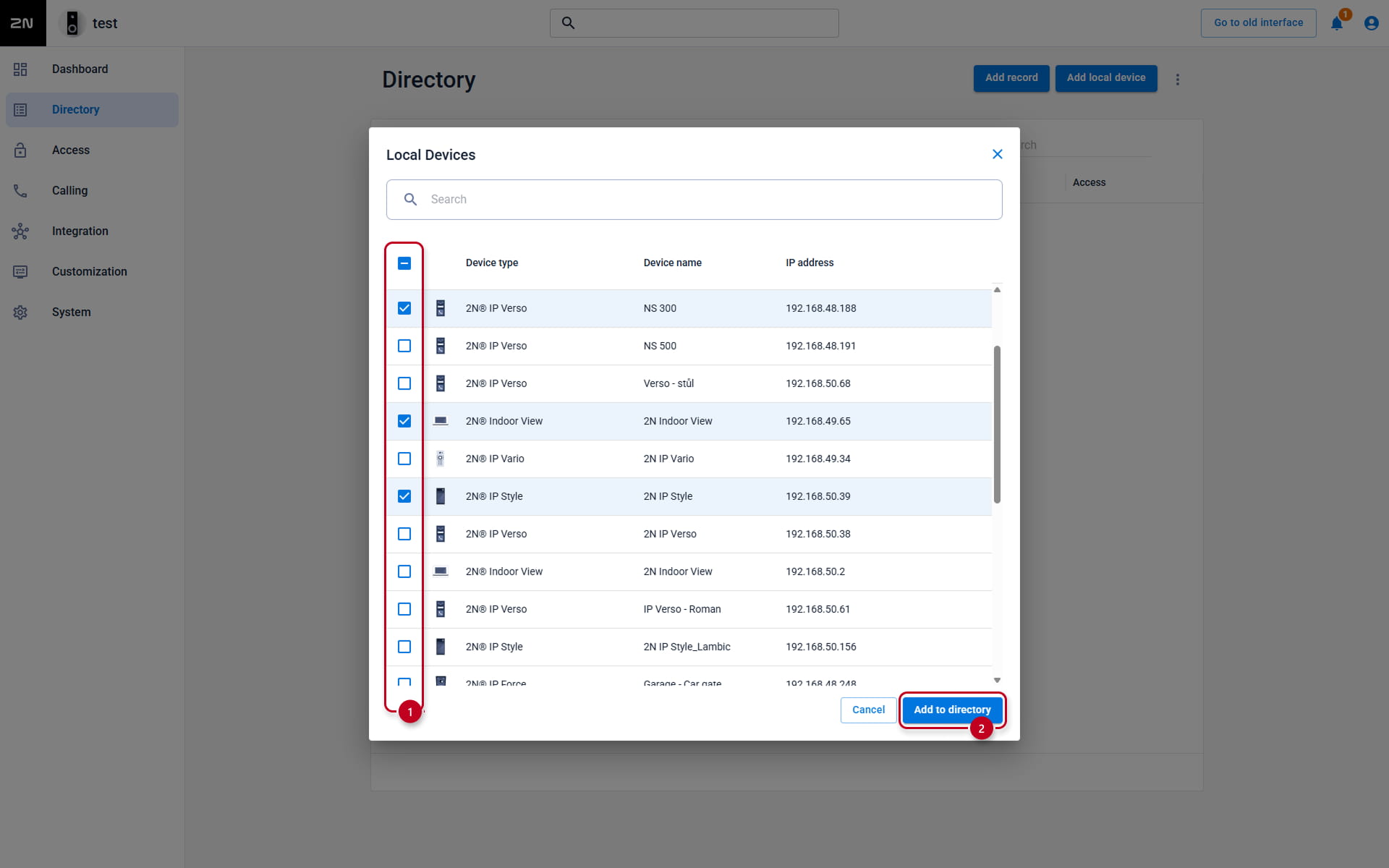Toggle the select-all header checkbox
Image resolution: width=1389 pixels, height=868 pixels.
tap(404, 263)
